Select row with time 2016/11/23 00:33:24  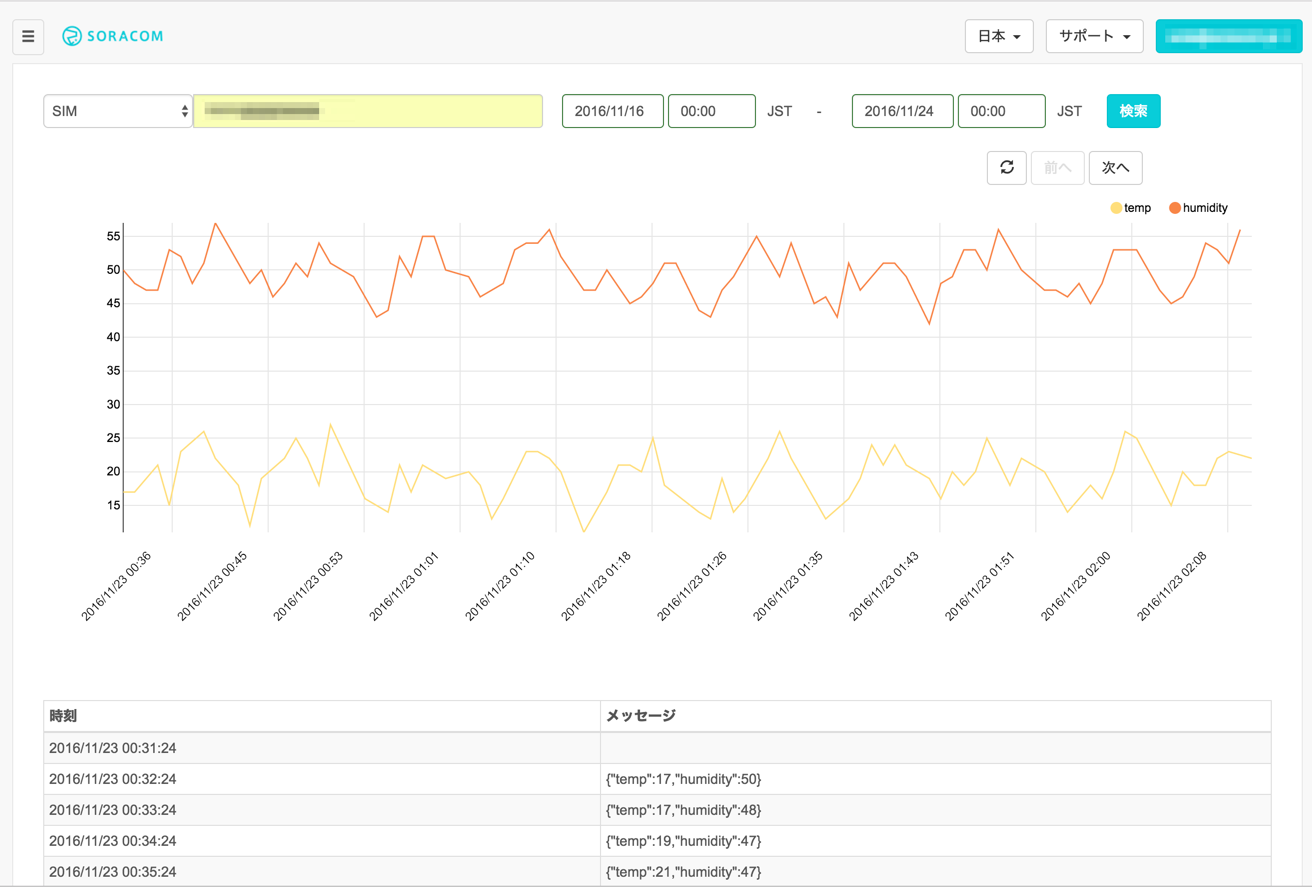[x=657, y=810]
